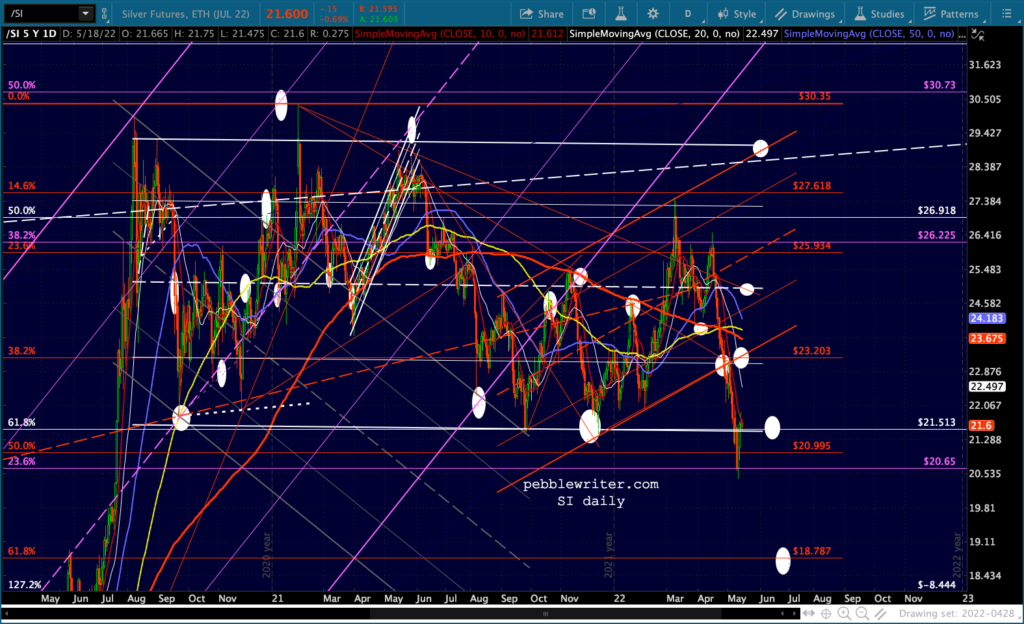Click the list menu icon at toolbar end
The image size is (1024, 624).
tap(1006, 14)
